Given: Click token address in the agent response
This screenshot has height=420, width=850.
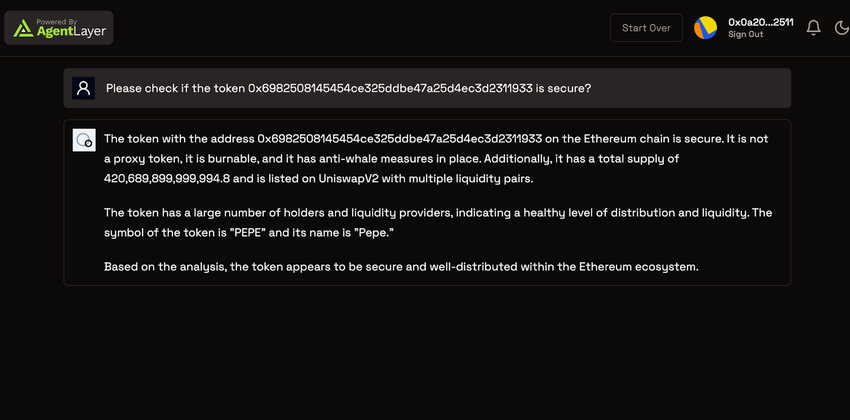Looking at the screenshot, I should [399, 139].
